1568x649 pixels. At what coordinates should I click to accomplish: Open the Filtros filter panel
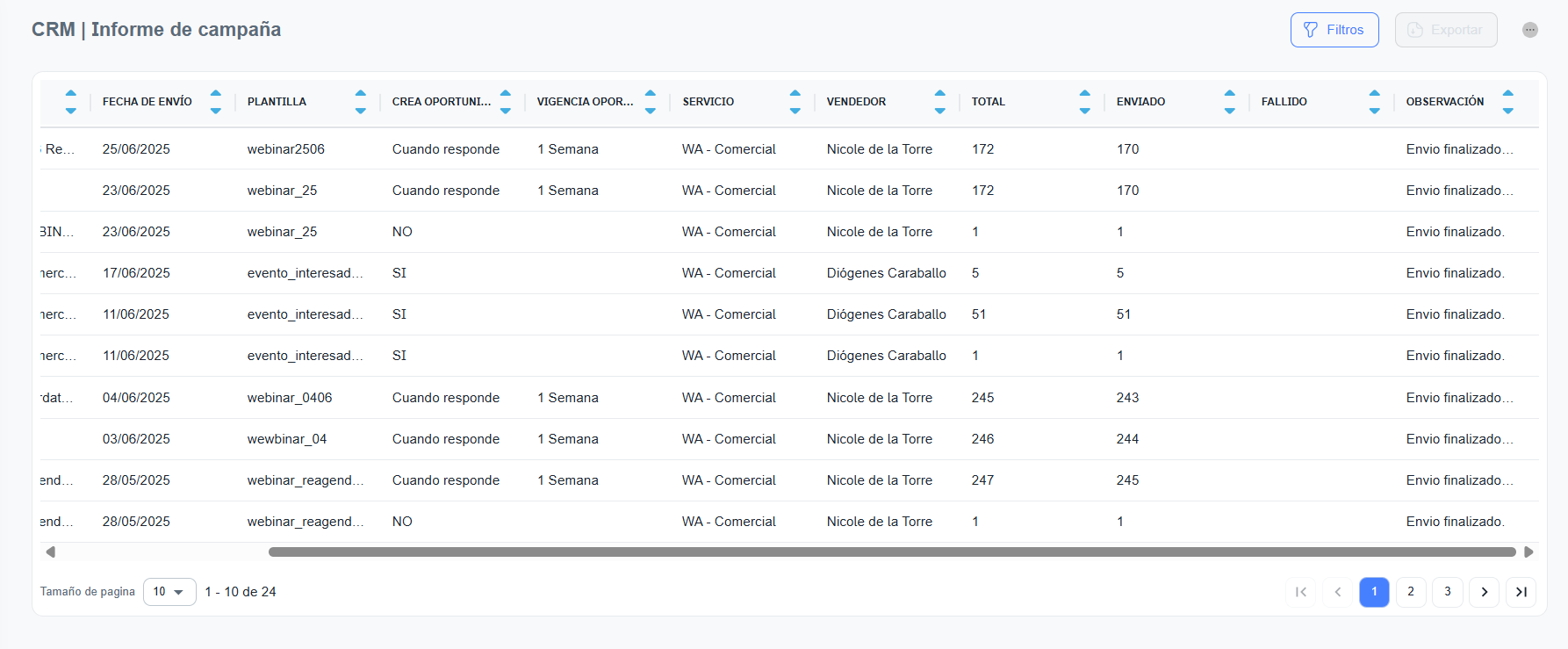coord(1334,30)
